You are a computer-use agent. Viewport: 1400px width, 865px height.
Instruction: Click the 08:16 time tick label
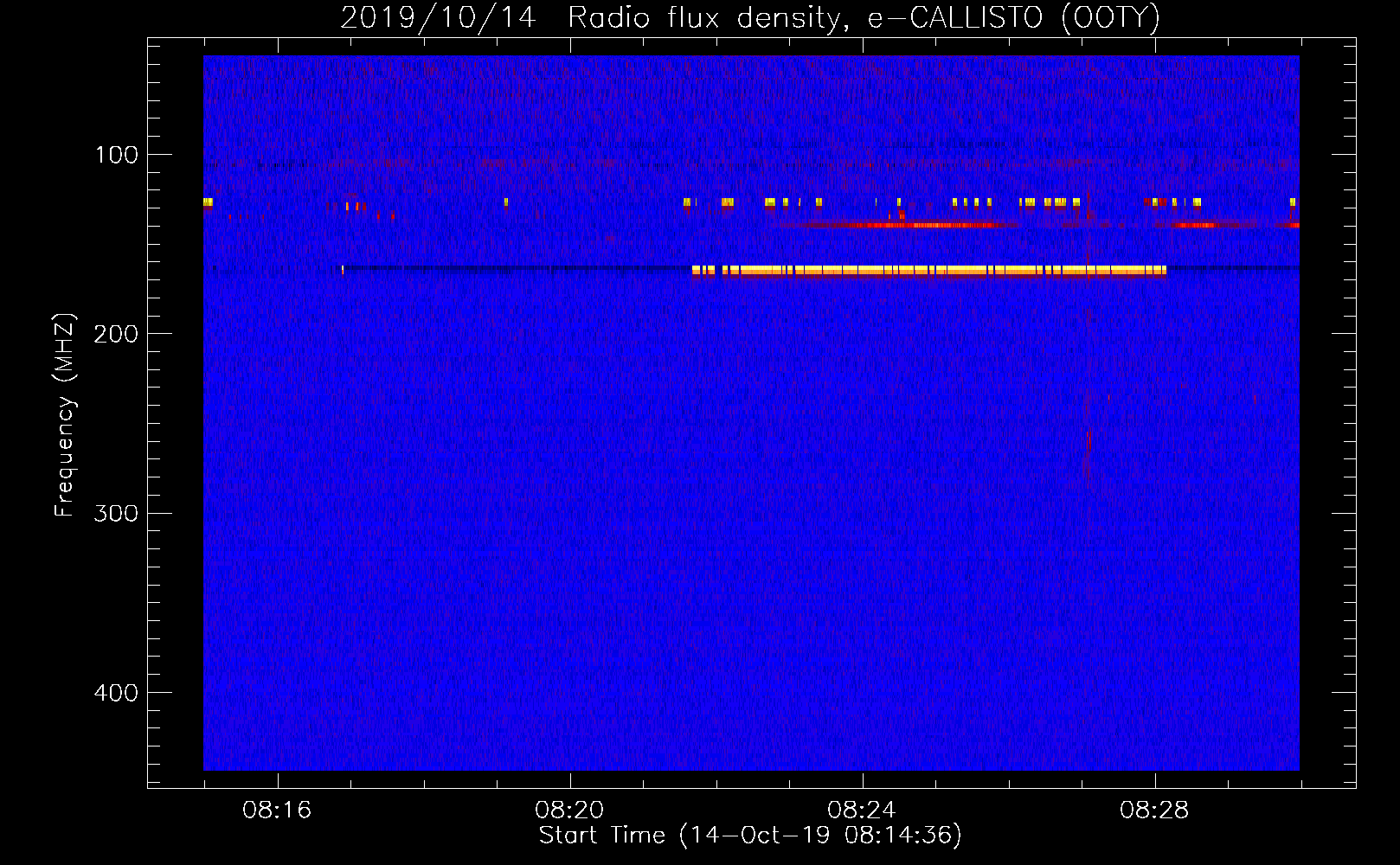[x=277, y=811]
